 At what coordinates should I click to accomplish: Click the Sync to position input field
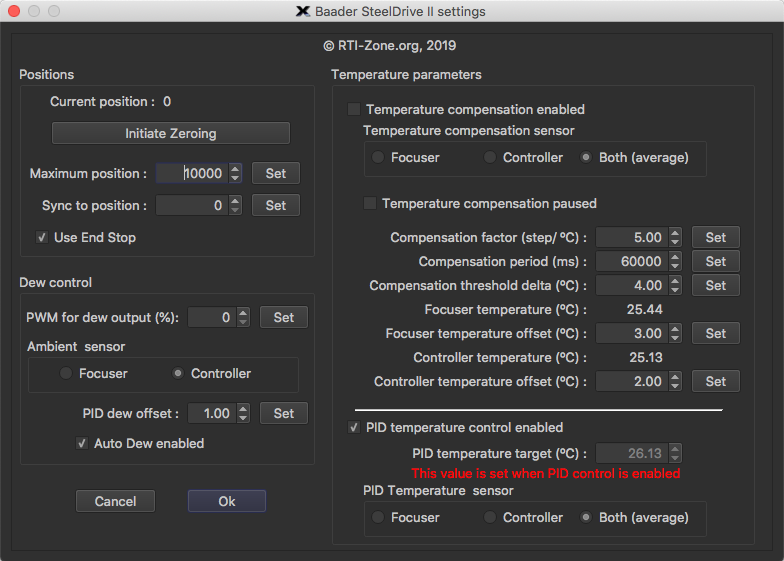(192, 206)
